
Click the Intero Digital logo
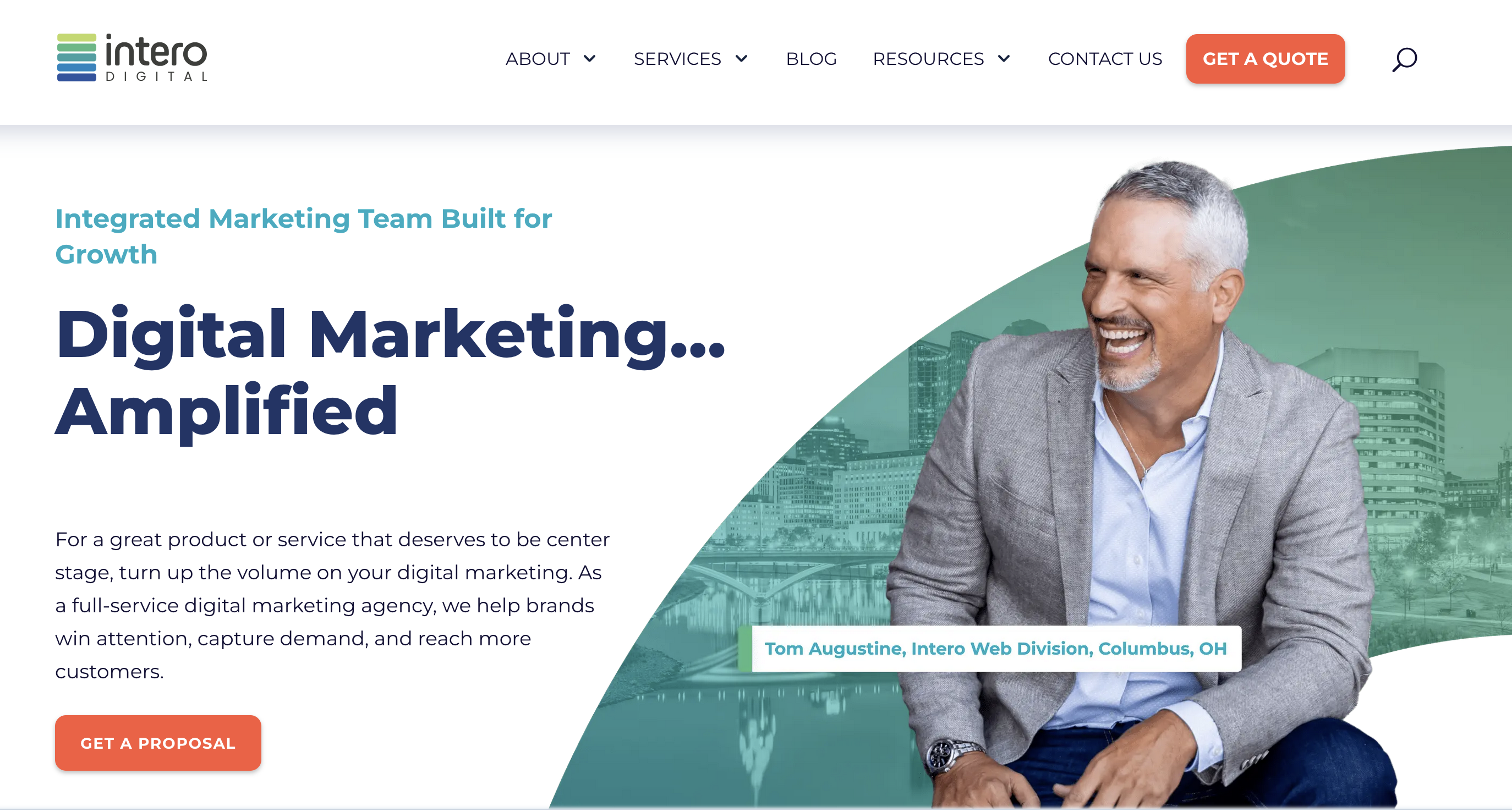[x=132, y=58]
